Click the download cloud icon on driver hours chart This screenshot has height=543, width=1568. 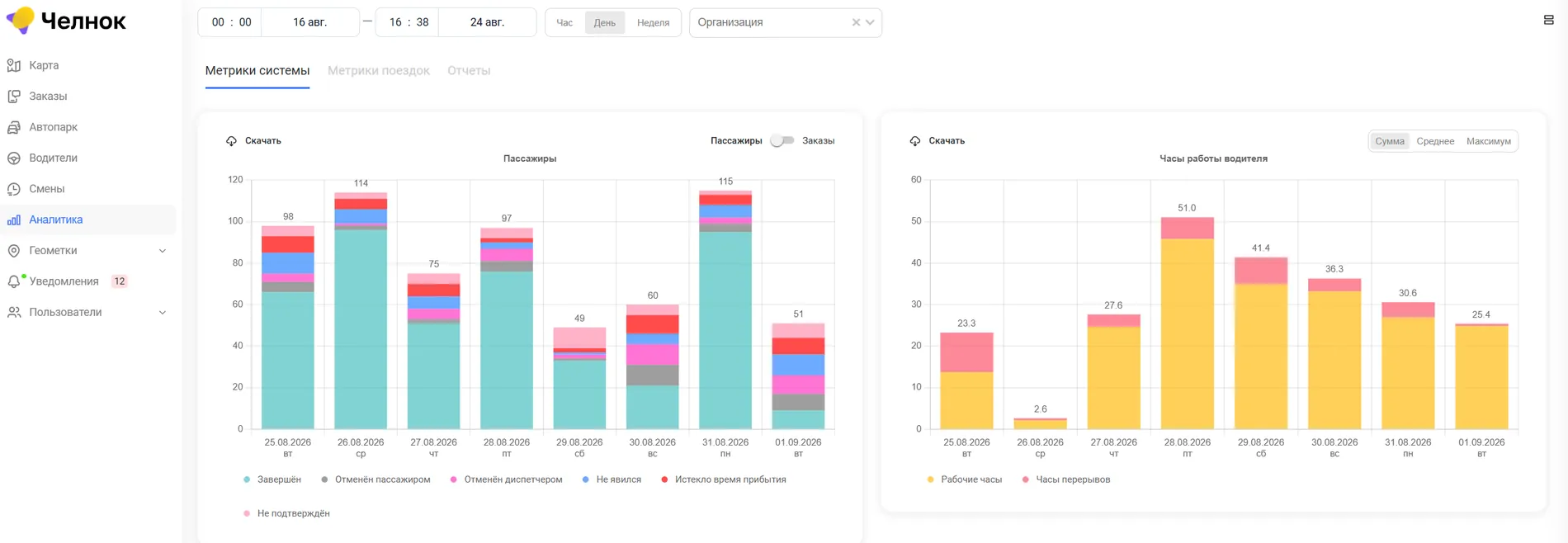click(x=915, y=141)
